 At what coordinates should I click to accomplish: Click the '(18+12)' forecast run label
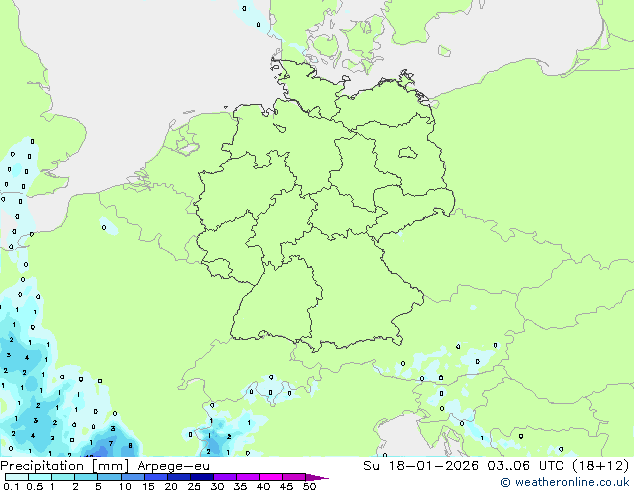600,466
